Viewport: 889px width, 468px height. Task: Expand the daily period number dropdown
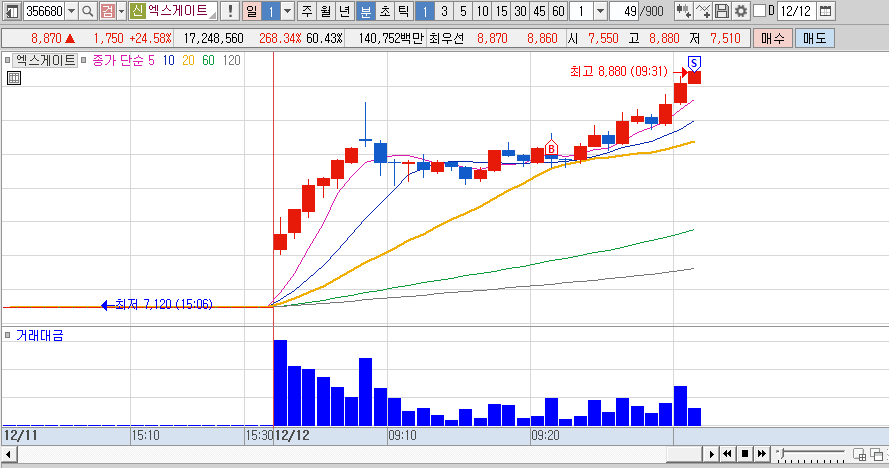tap(287, 11)
